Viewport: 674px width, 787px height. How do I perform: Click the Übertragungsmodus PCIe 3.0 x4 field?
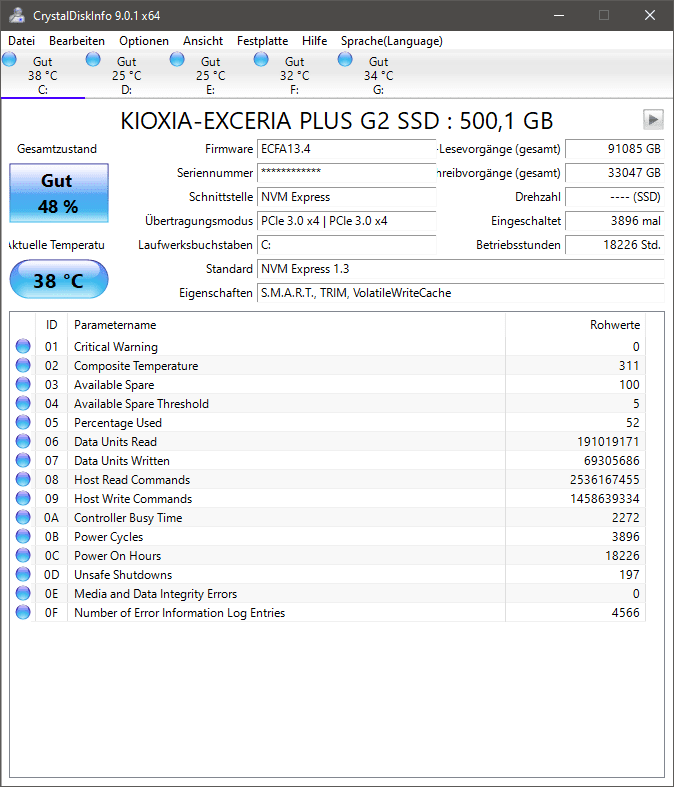(x=347, y=221)
